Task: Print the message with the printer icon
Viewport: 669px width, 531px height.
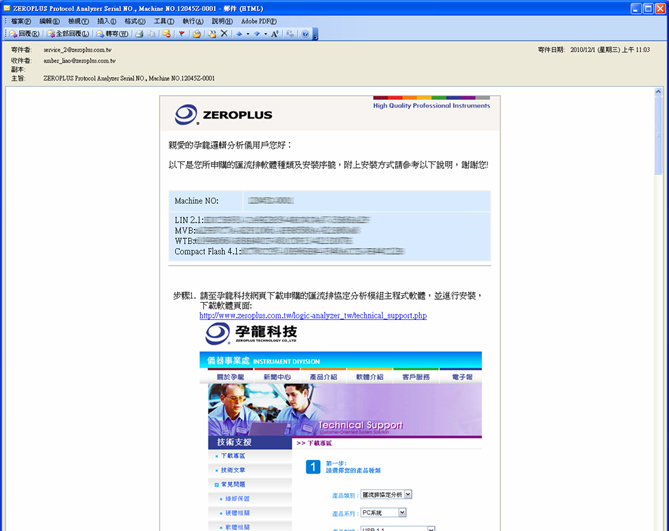Action: coord(139,34)
